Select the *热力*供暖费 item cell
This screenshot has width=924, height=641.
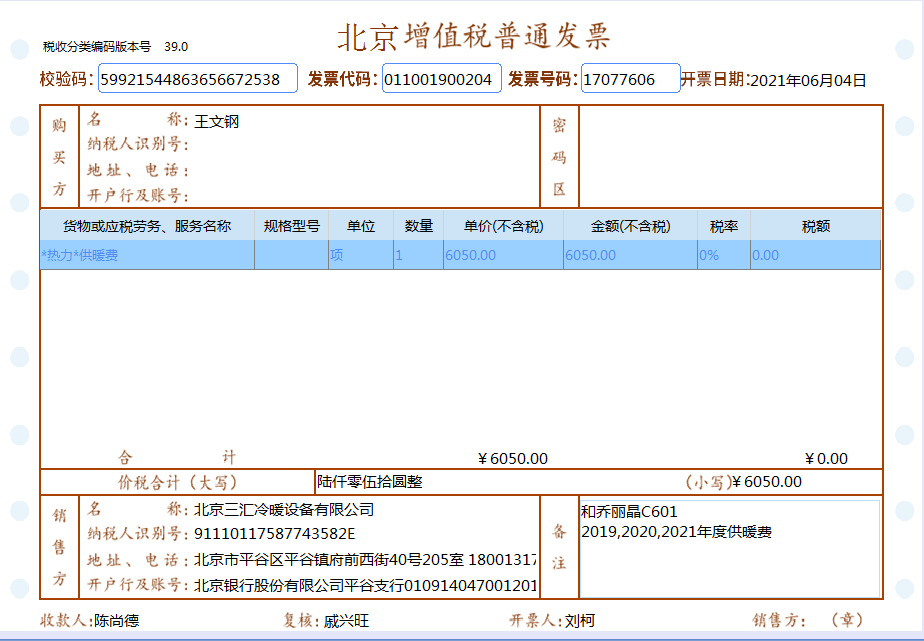coord(147,255)
